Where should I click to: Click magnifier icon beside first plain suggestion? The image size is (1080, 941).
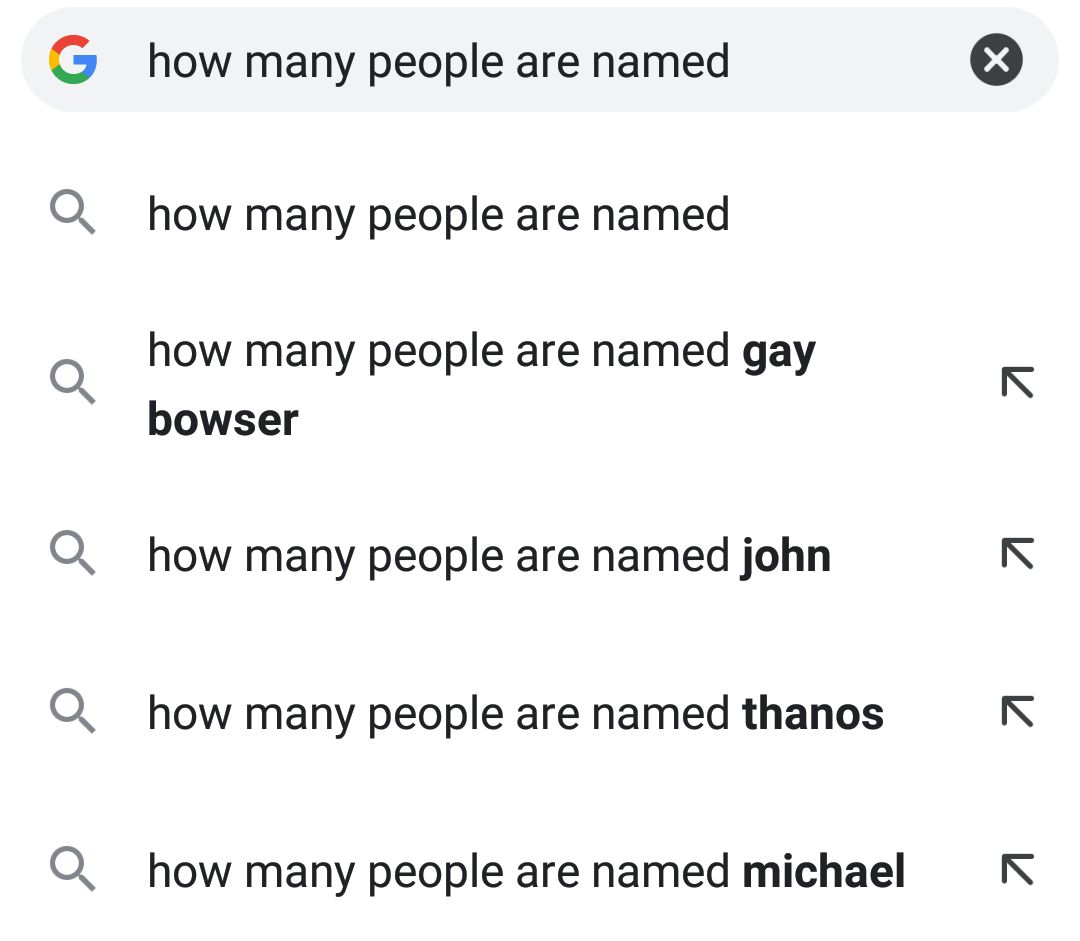73,214
